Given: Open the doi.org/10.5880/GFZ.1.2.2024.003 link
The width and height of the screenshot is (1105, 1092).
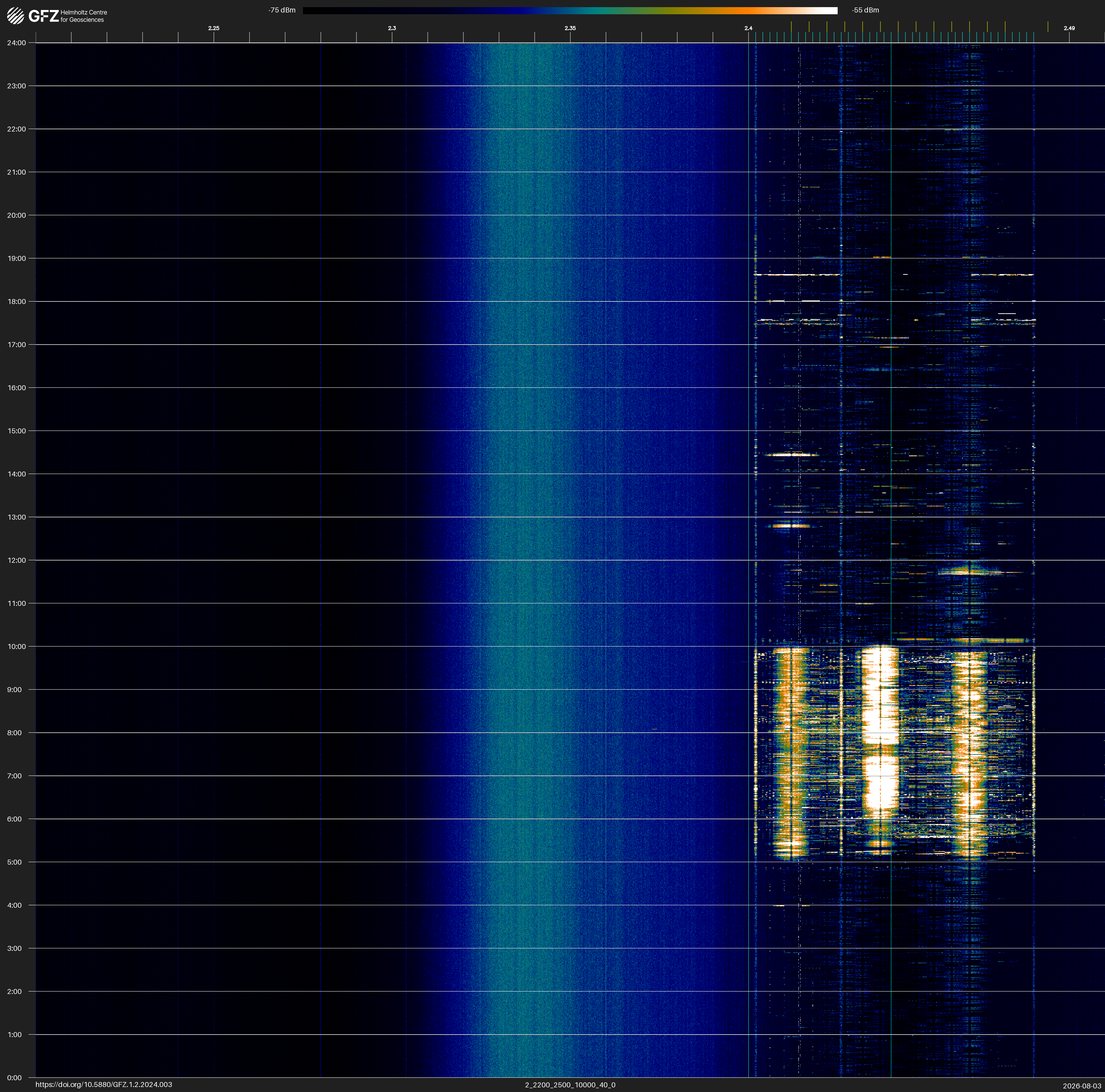Looking at the screenshot, I should (x=103, y=1085).
